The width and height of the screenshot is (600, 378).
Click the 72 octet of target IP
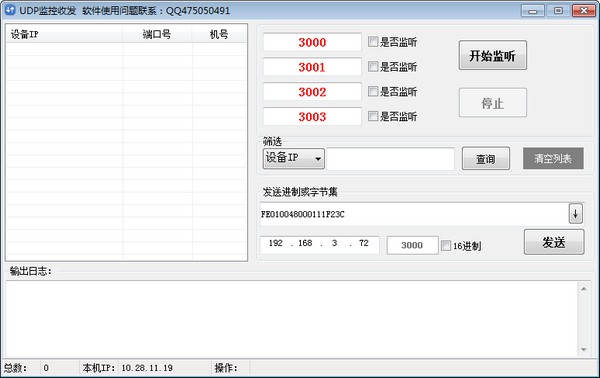(364, 243)
